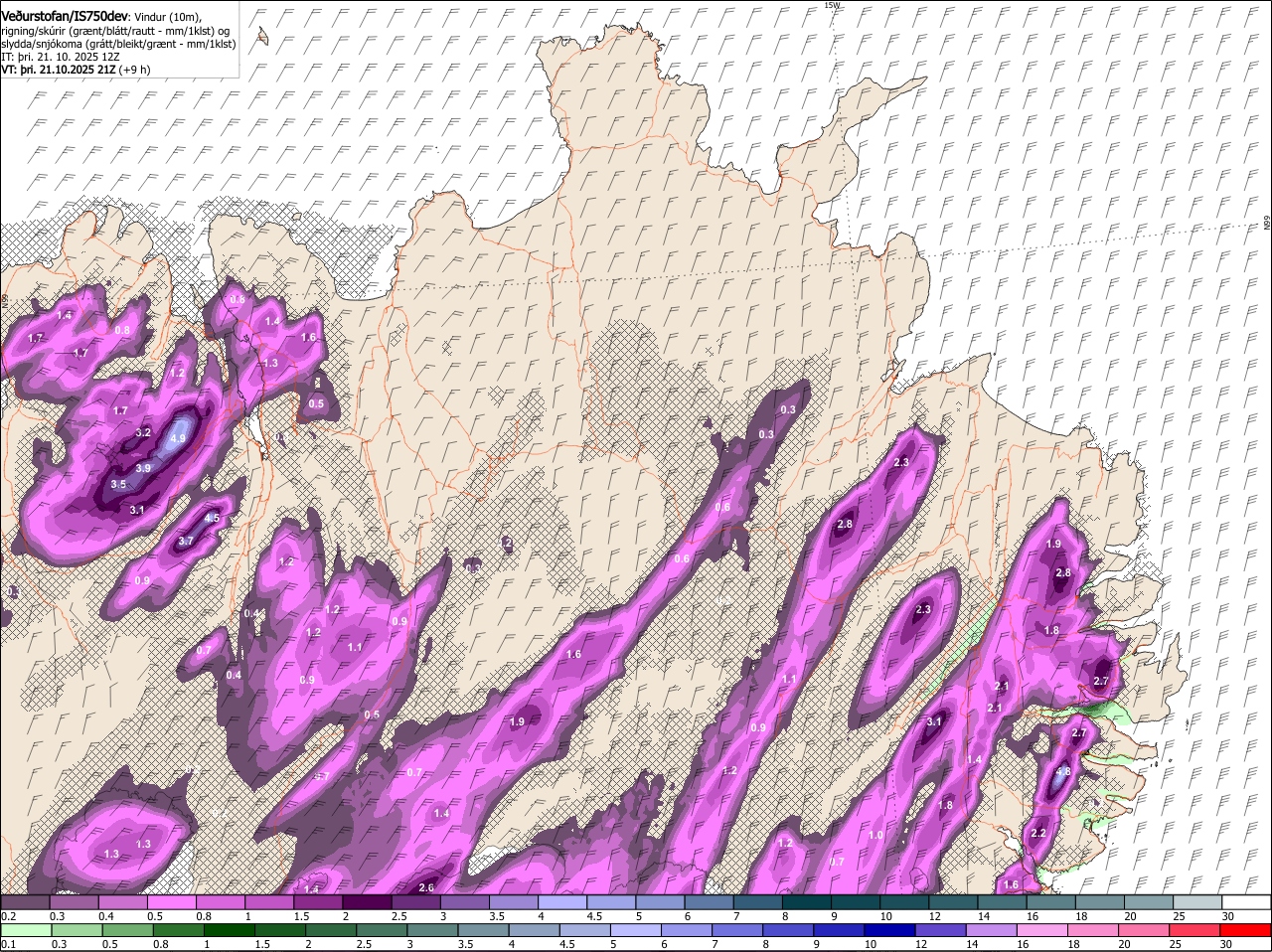
Task: Click the 1.0 value label
Action: (875, 836)
